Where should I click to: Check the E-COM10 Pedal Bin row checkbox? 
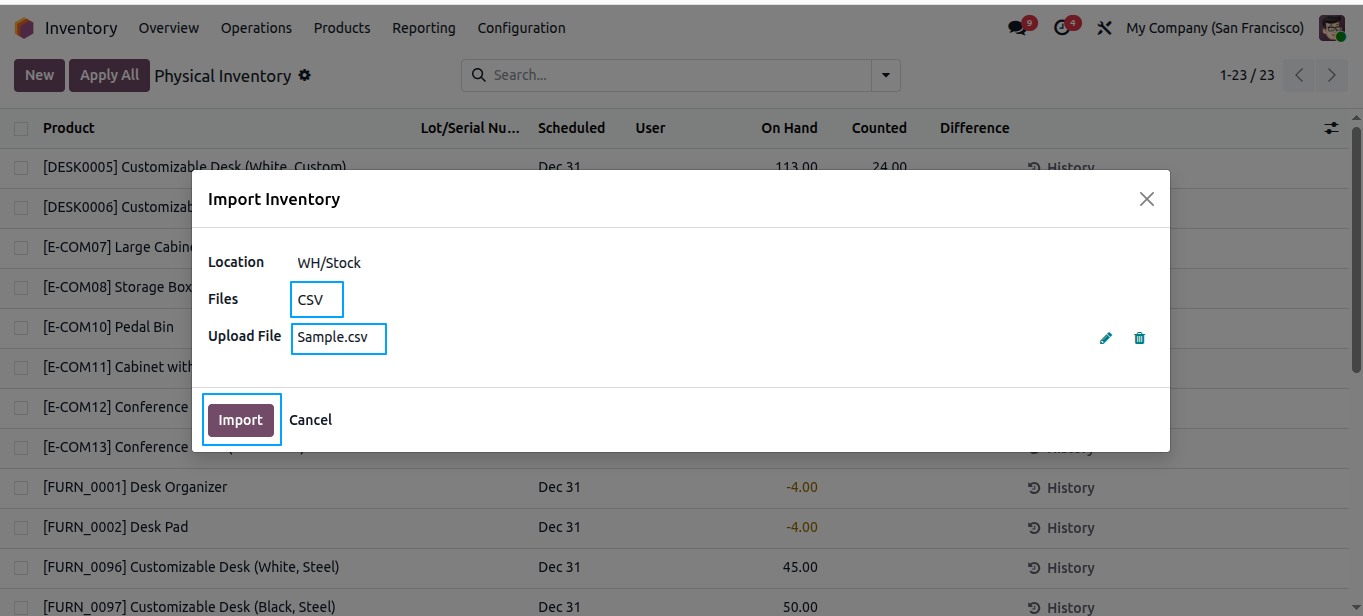[x=21, y=328]
